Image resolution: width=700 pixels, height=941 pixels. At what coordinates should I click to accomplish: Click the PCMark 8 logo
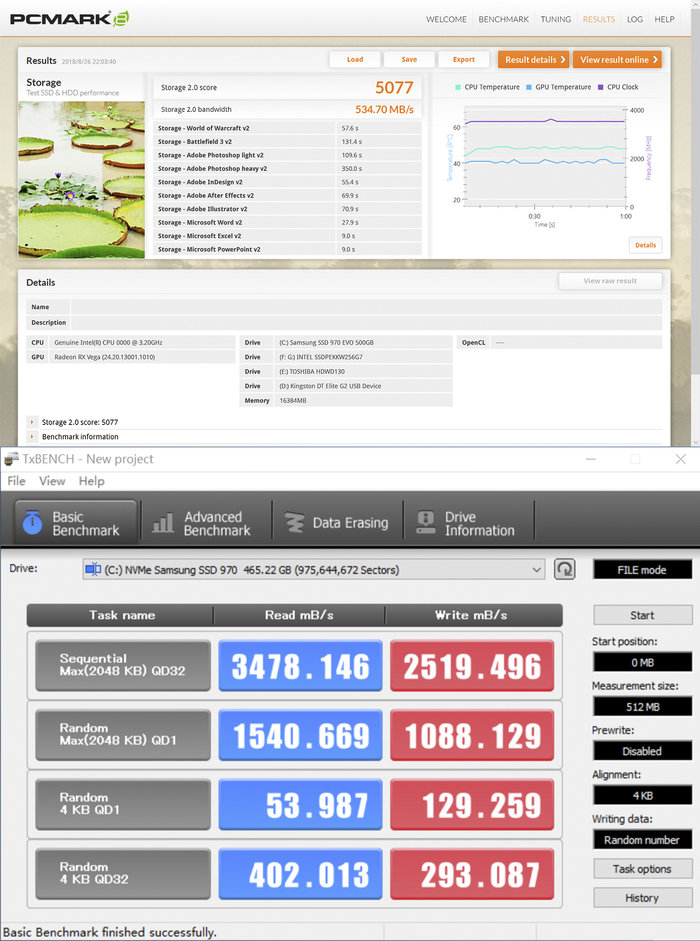[69, 19]
